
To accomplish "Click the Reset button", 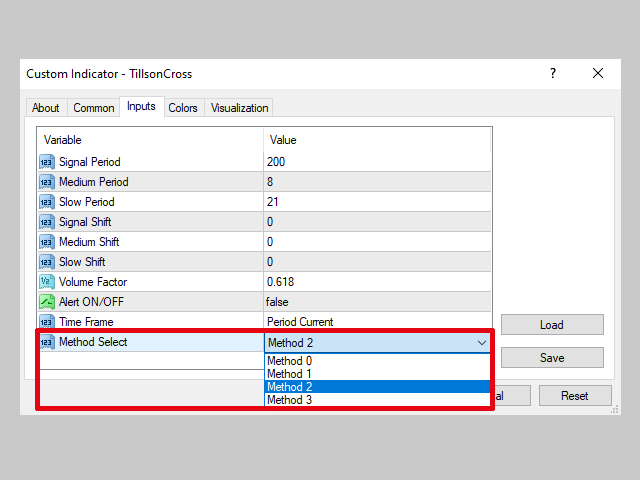I will tap(574, 396).
